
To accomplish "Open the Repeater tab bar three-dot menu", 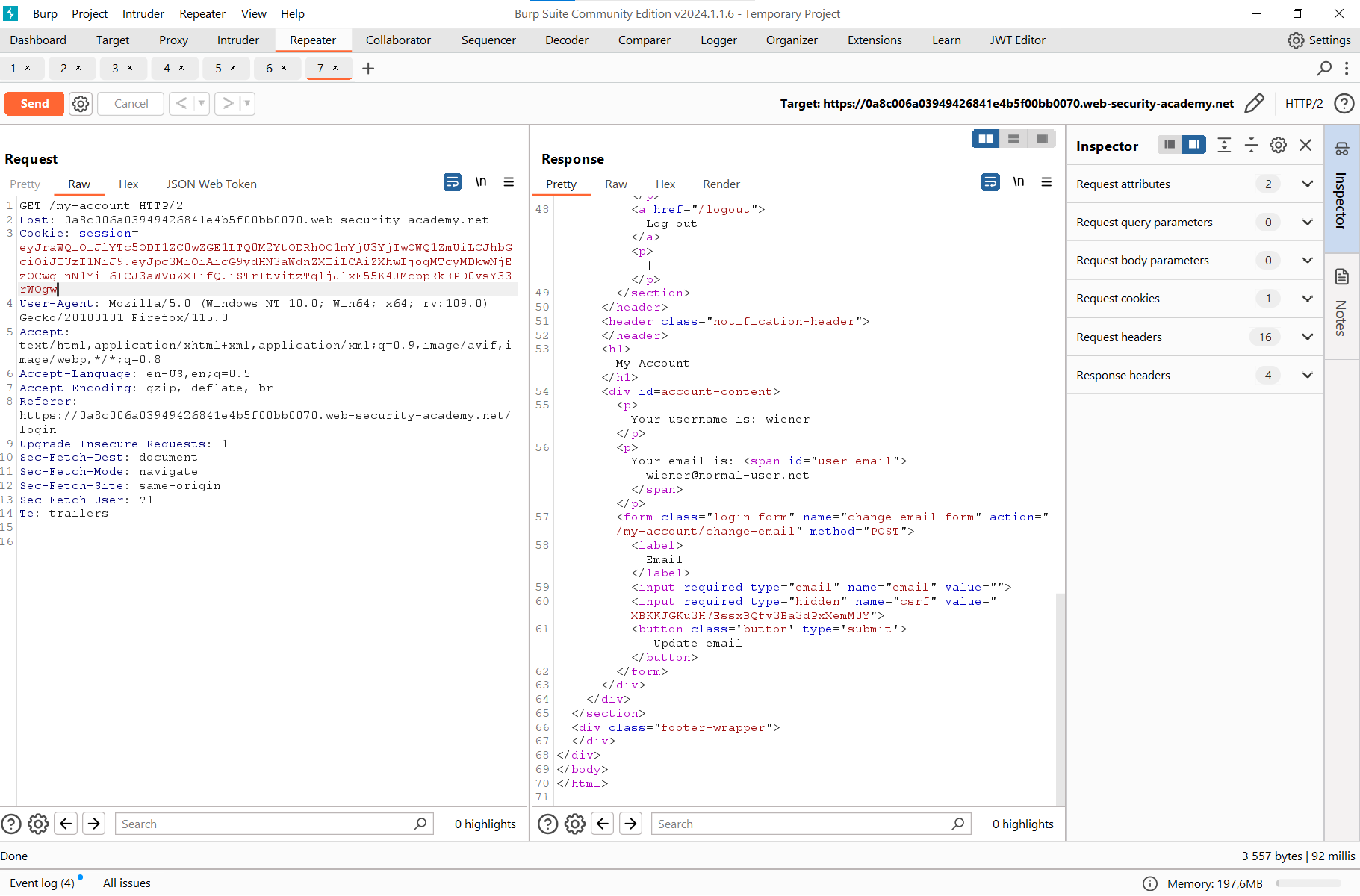I will point(1347,69).
